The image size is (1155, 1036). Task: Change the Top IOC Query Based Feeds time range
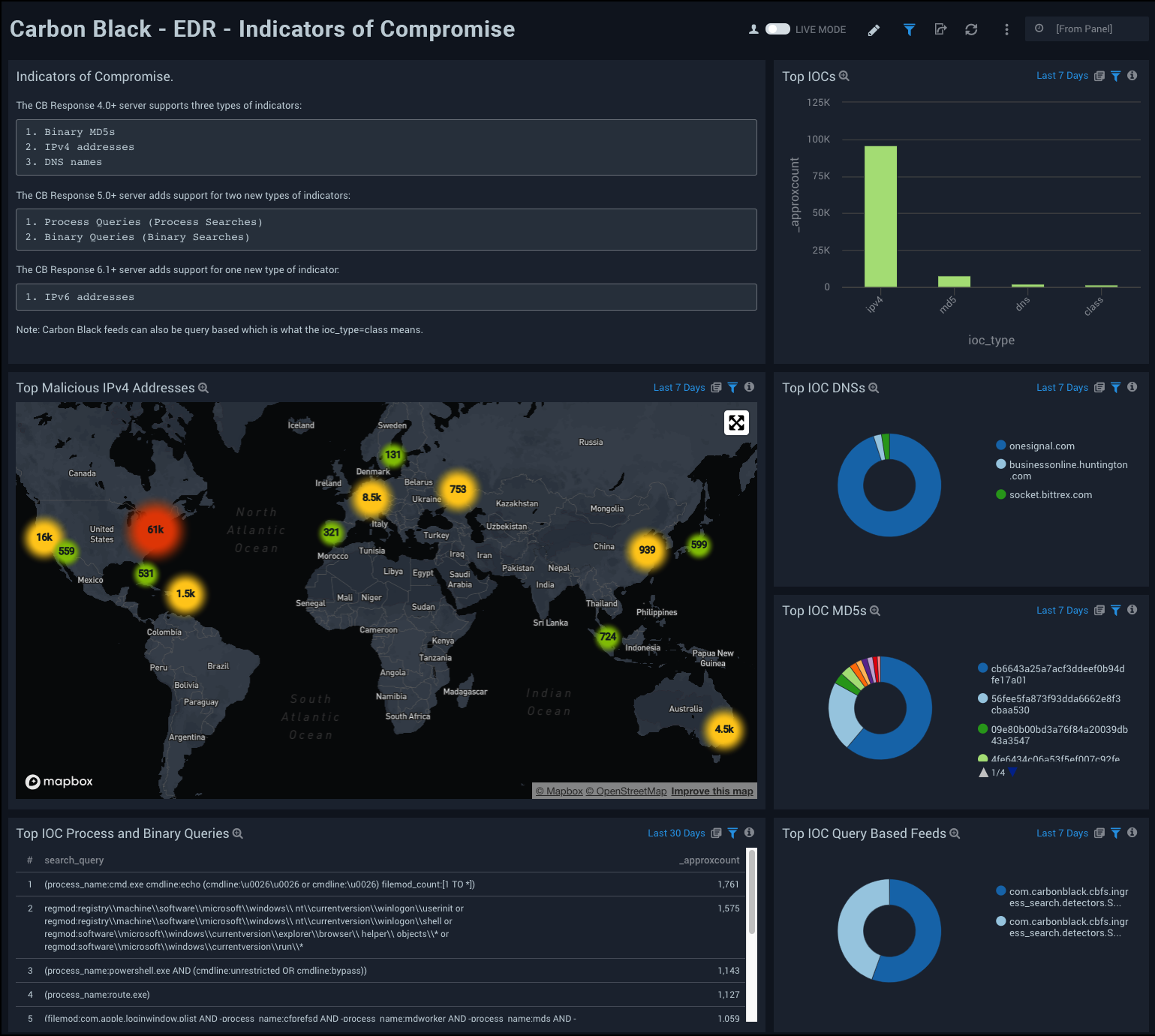(x=1062, y=833)
